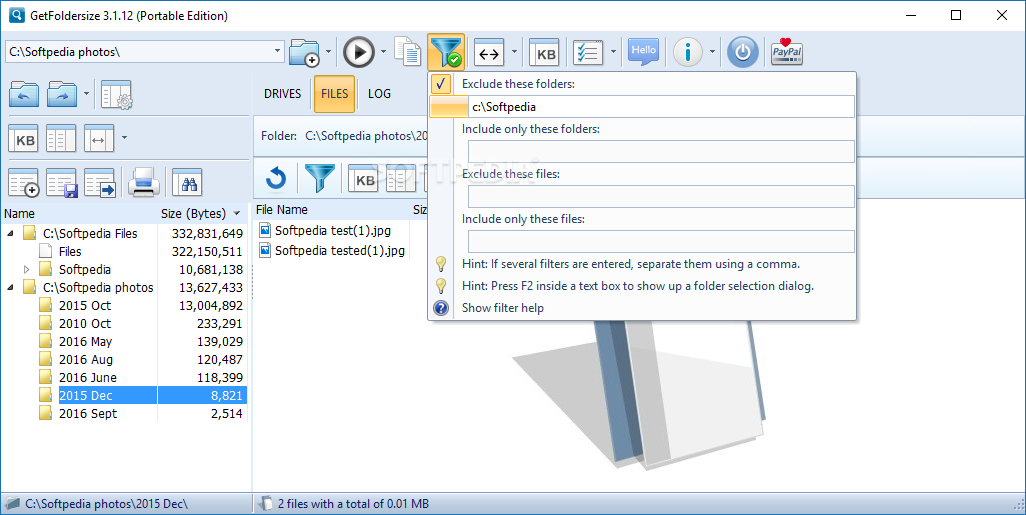Click the blue refresh arrow in files pane

pos(276,178)
